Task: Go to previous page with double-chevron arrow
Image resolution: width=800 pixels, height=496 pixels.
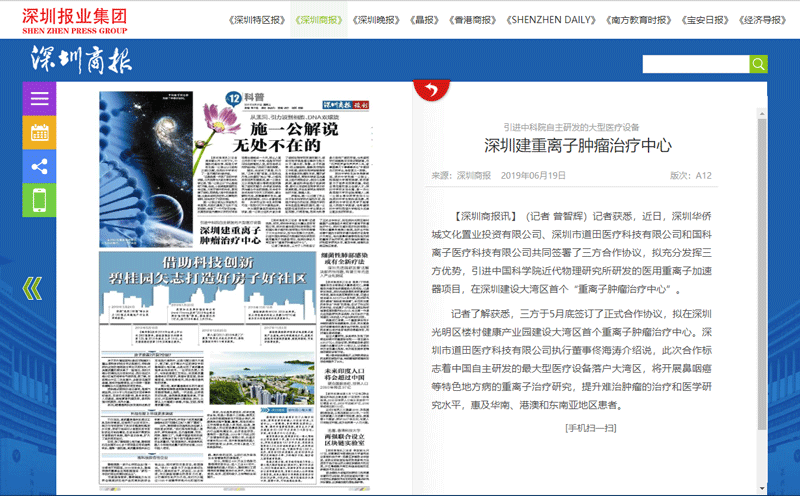Action: click(32, 288)
